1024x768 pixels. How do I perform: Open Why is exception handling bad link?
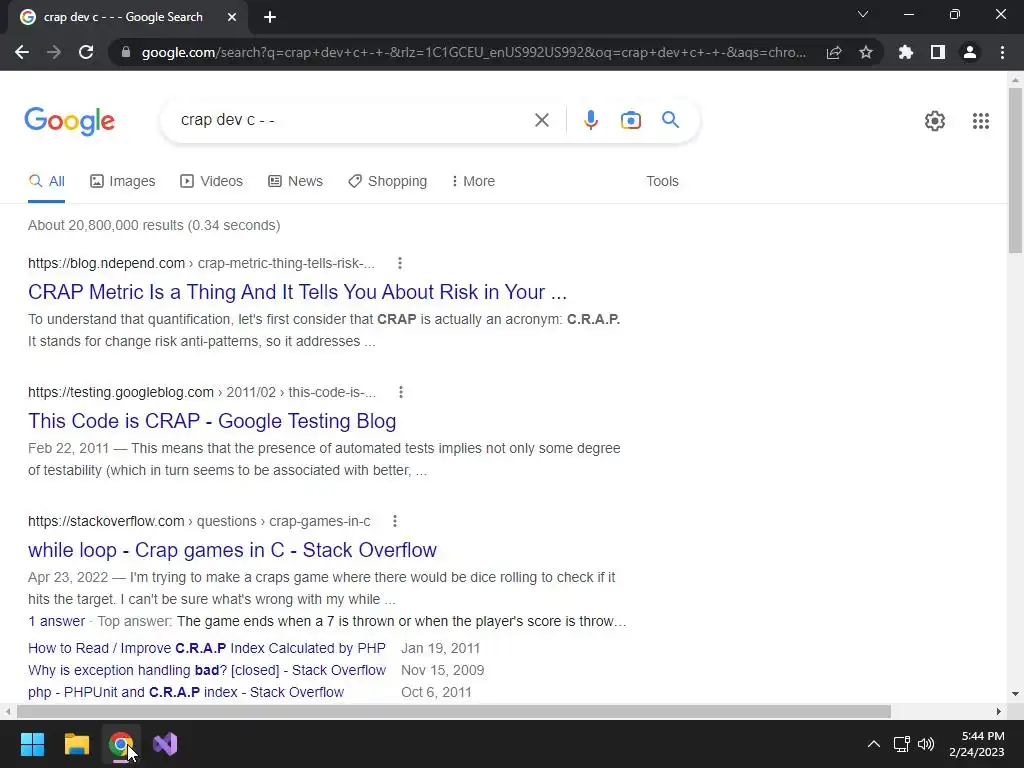(207, 671)
